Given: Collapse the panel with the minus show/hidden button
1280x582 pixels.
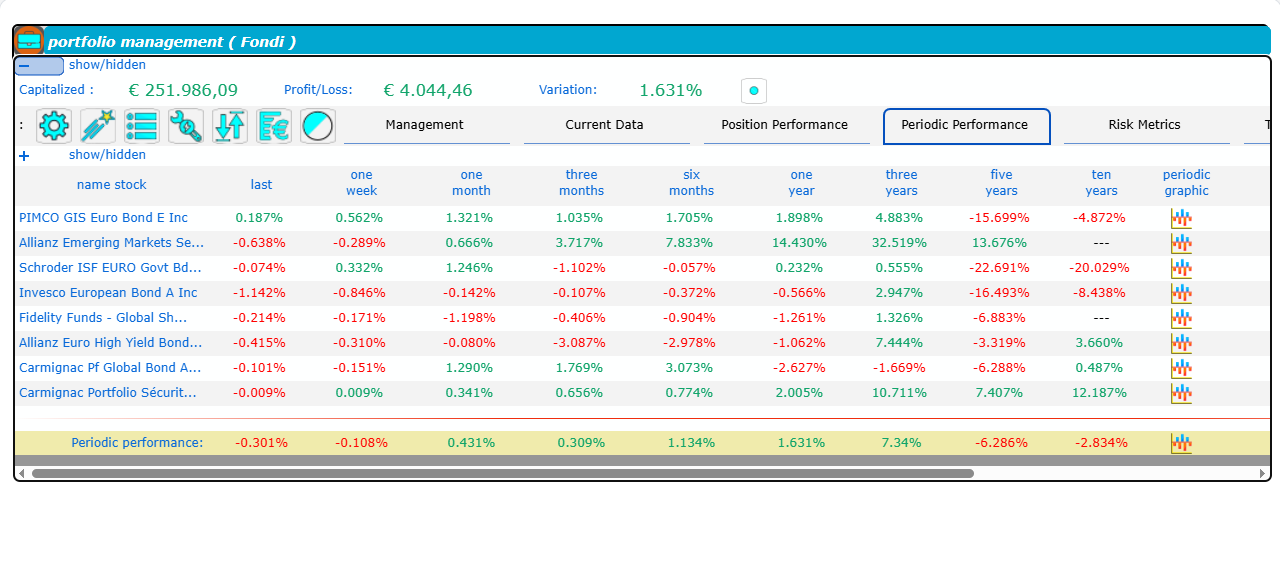Looking at the screenshot, I should tap(39, 66).
